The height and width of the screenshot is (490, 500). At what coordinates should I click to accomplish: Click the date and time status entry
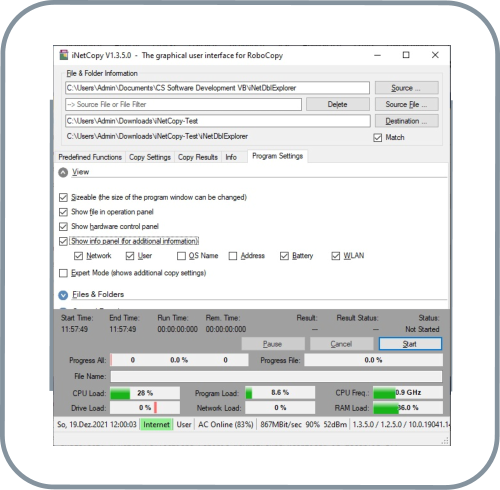pyautogui.click(x=97, y=424)
